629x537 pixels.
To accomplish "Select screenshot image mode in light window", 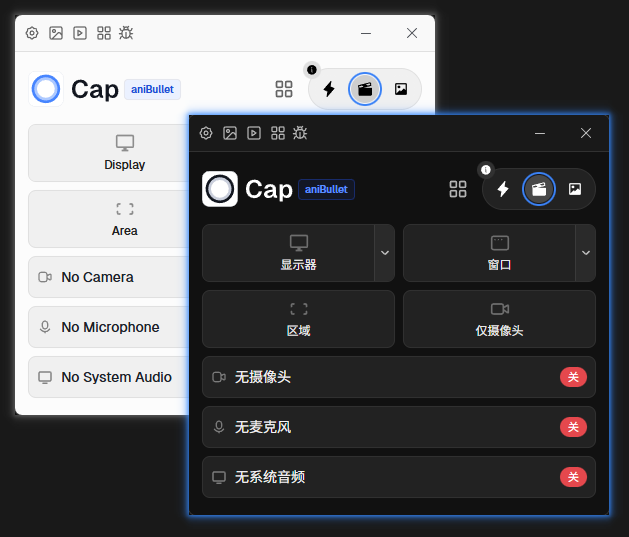I will [x=401, y=89].
